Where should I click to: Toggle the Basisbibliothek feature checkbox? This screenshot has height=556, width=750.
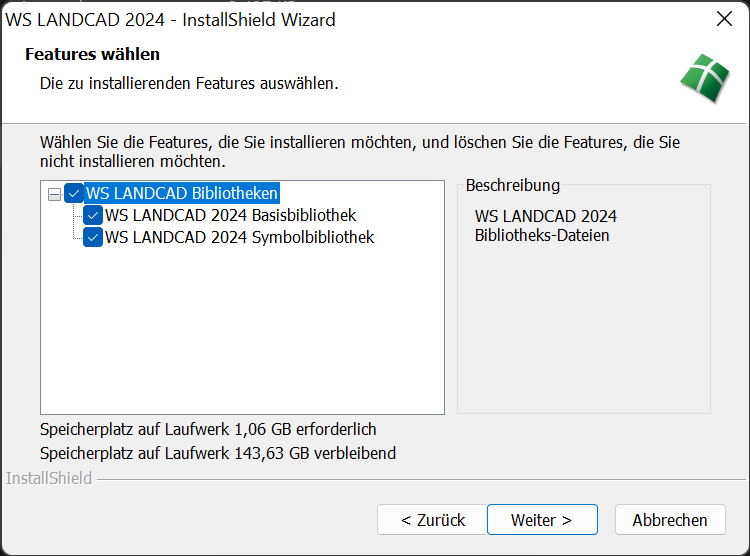pos(93,215)
